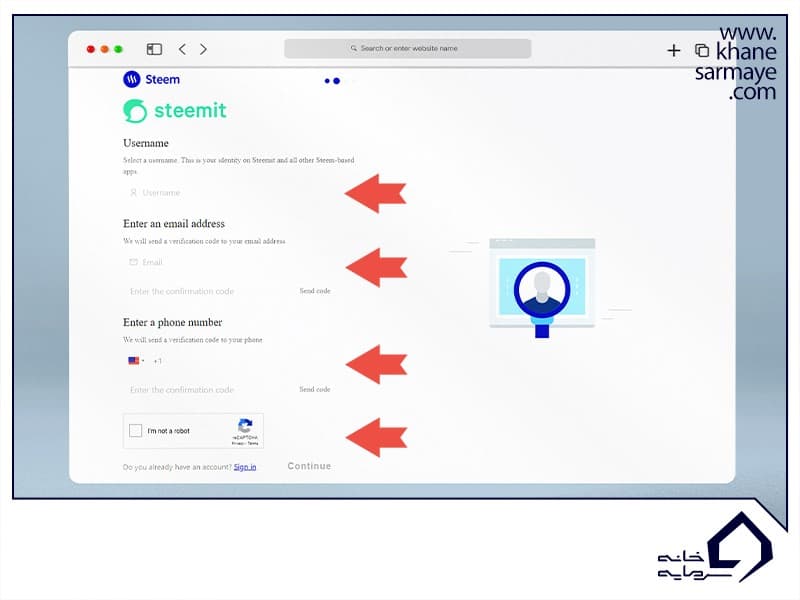Open the country flag dropdown

tap(136, 361)
